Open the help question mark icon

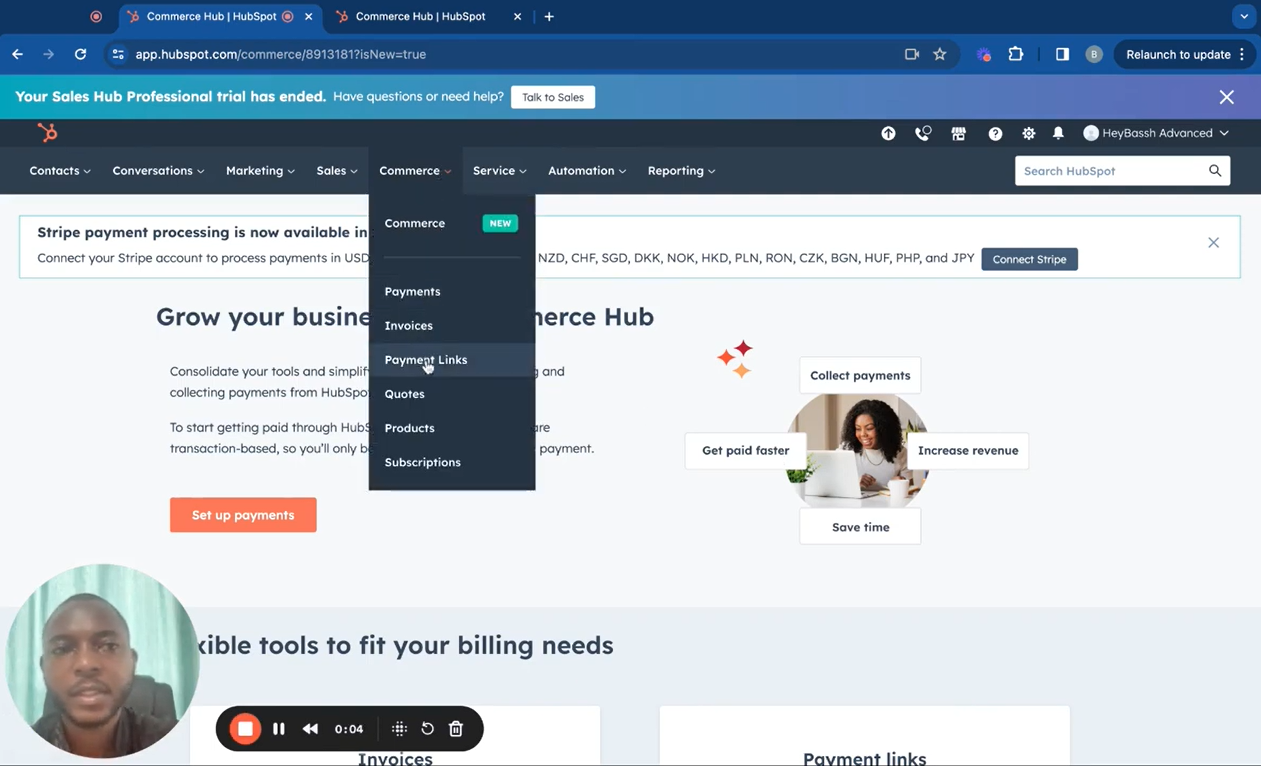[x=995, y=133]
